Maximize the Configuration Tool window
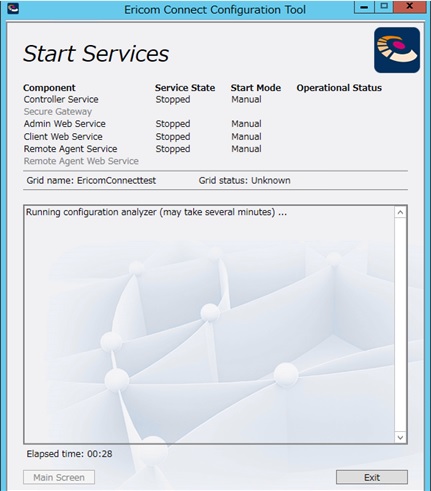The image size is (431, 491). [x=384, y=7]
